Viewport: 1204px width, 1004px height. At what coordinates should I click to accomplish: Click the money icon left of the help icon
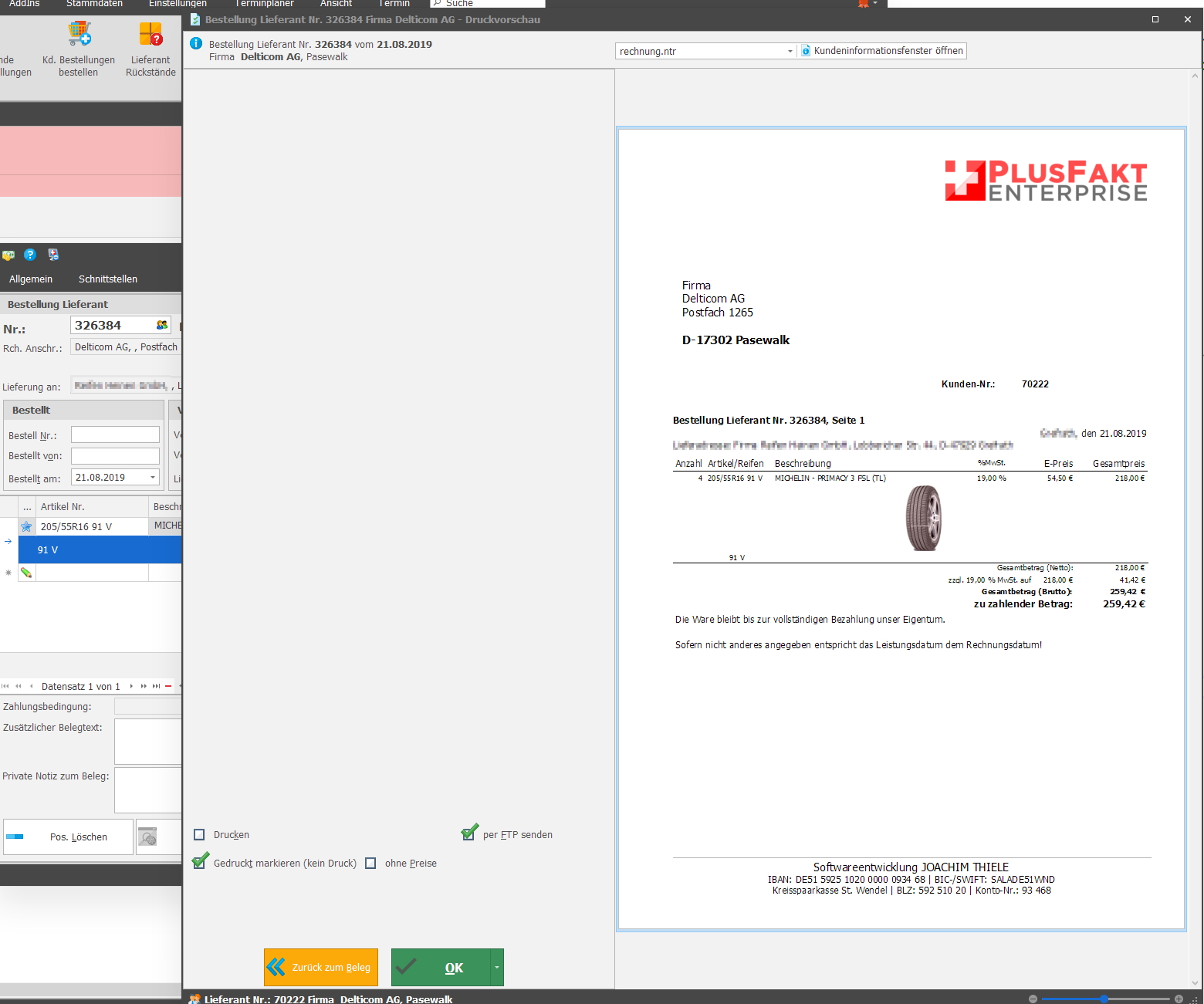pyautogui.click(x=8, y=255)
